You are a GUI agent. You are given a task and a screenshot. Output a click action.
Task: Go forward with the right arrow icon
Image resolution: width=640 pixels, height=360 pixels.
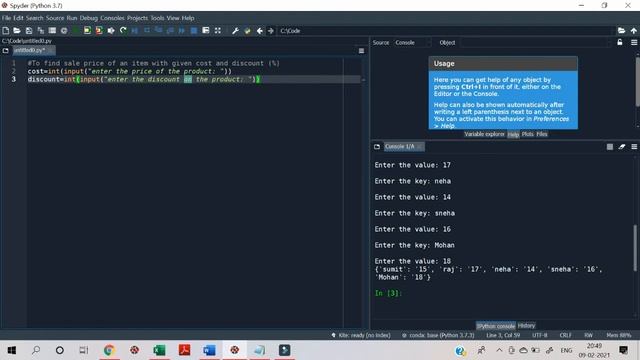[x=271, y=31]
